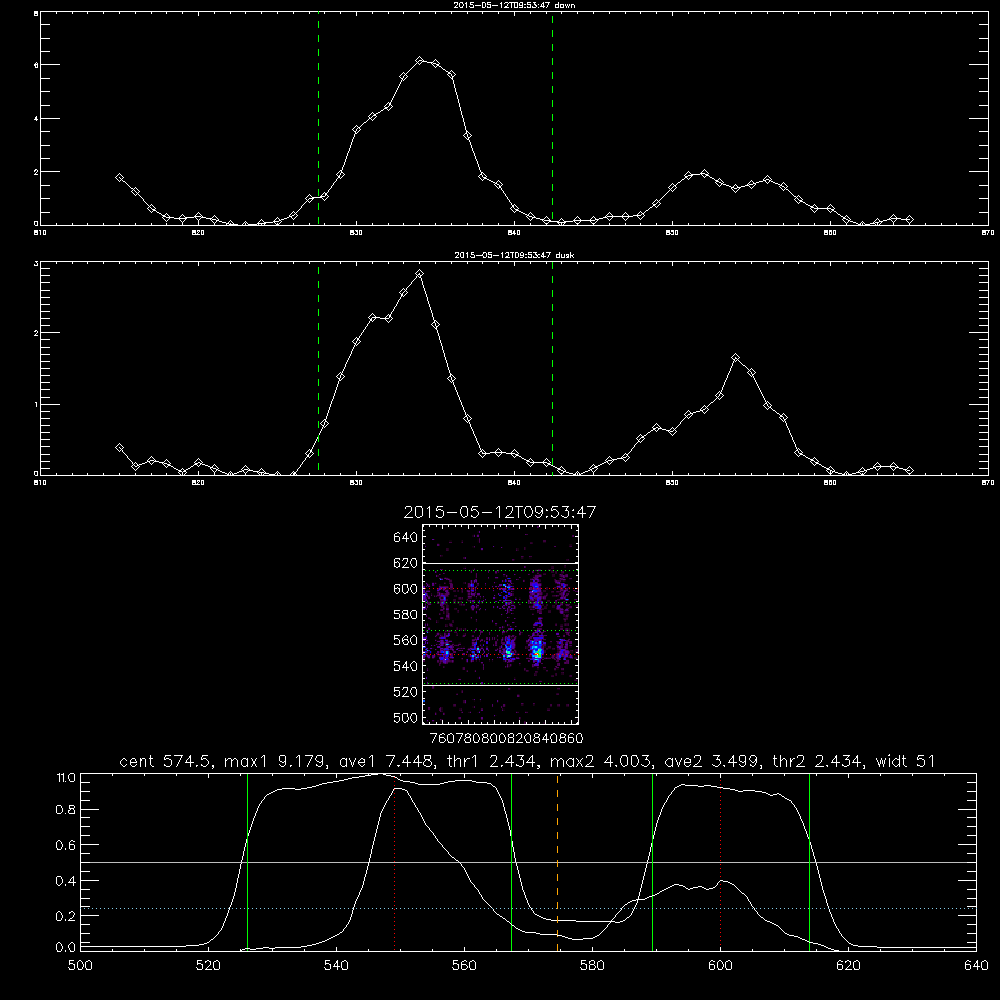Click the "max2 4.003" statistic text
The width and height of the screenshot is (1000, 1000).
pyautogui.click(x=599, y=761)
